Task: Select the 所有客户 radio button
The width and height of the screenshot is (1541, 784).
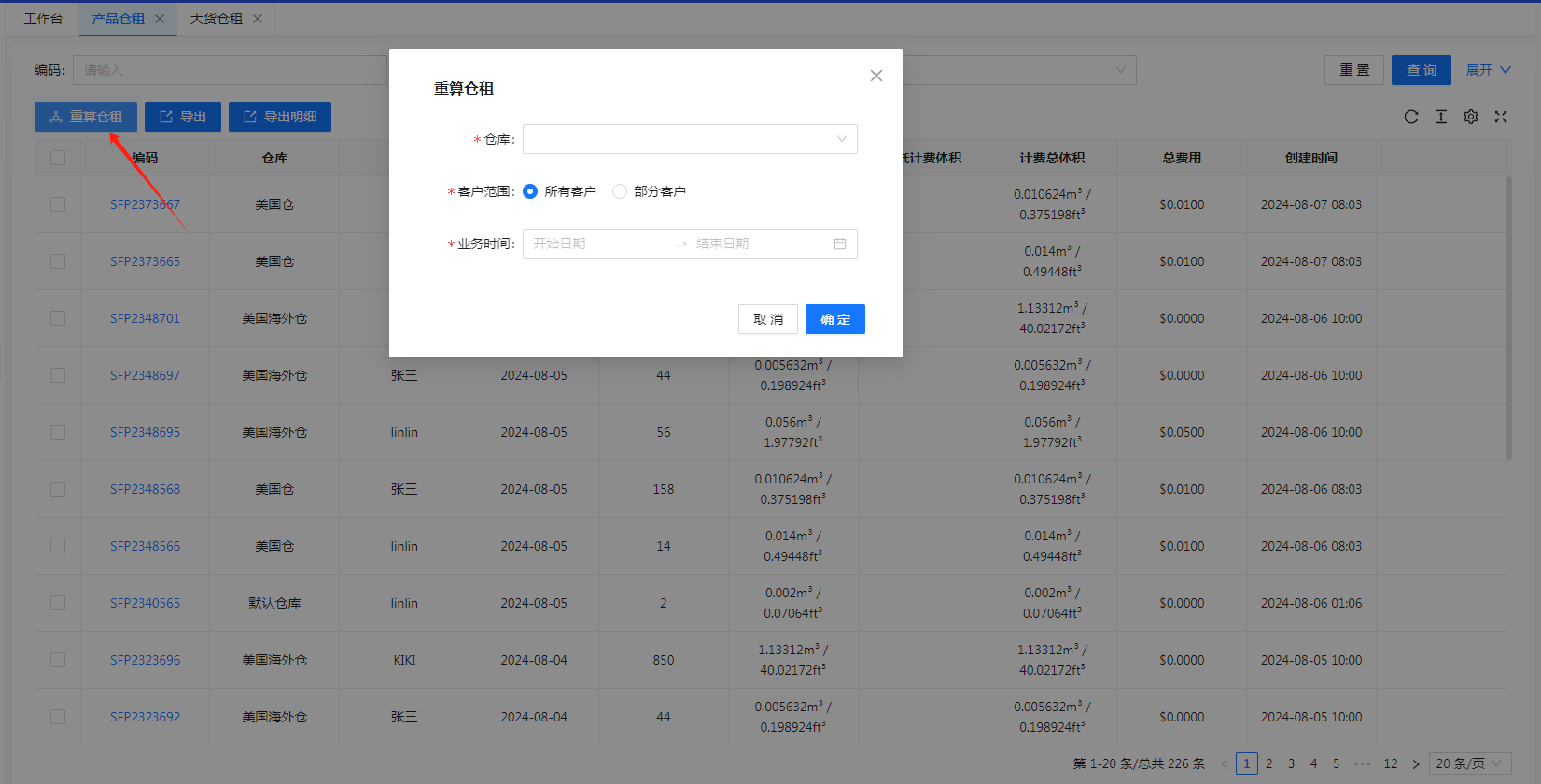Action: coord(530,191)
